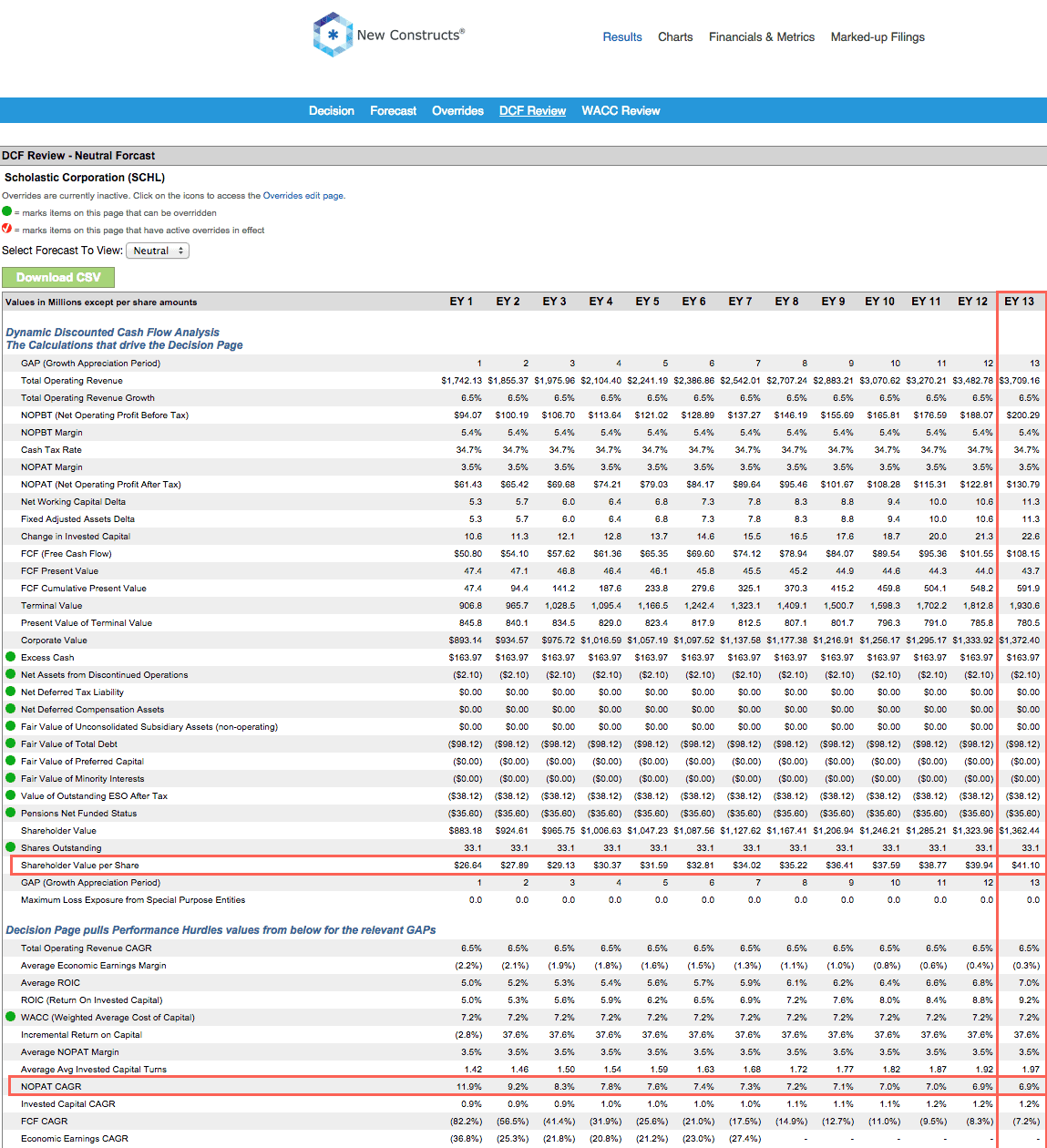
Task: Click override icon for Fair Value of Total Debt
Action: click(11, 743)
